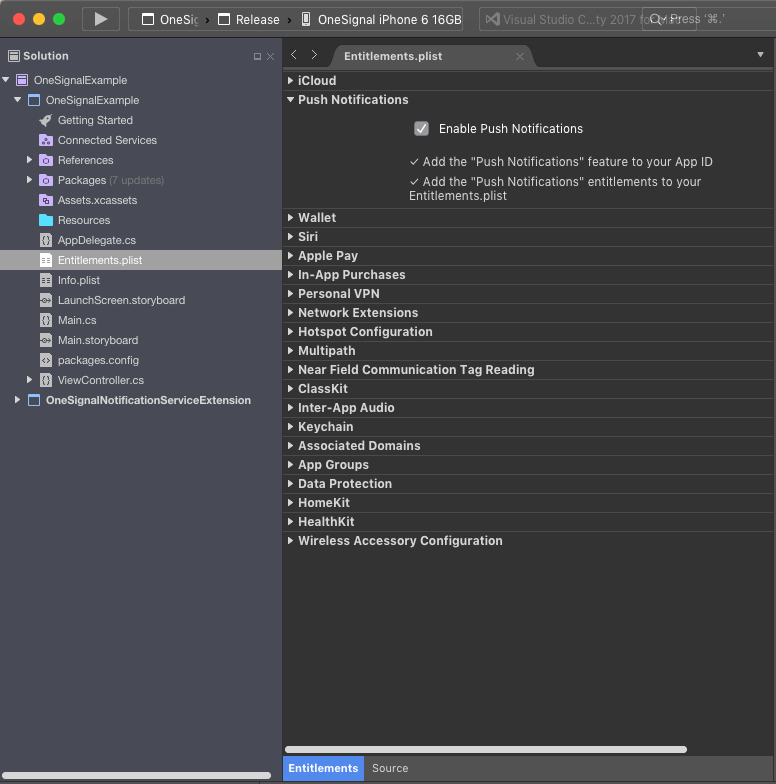Close the Solution pad
The image size is (776, 784).
click(270, 56)
